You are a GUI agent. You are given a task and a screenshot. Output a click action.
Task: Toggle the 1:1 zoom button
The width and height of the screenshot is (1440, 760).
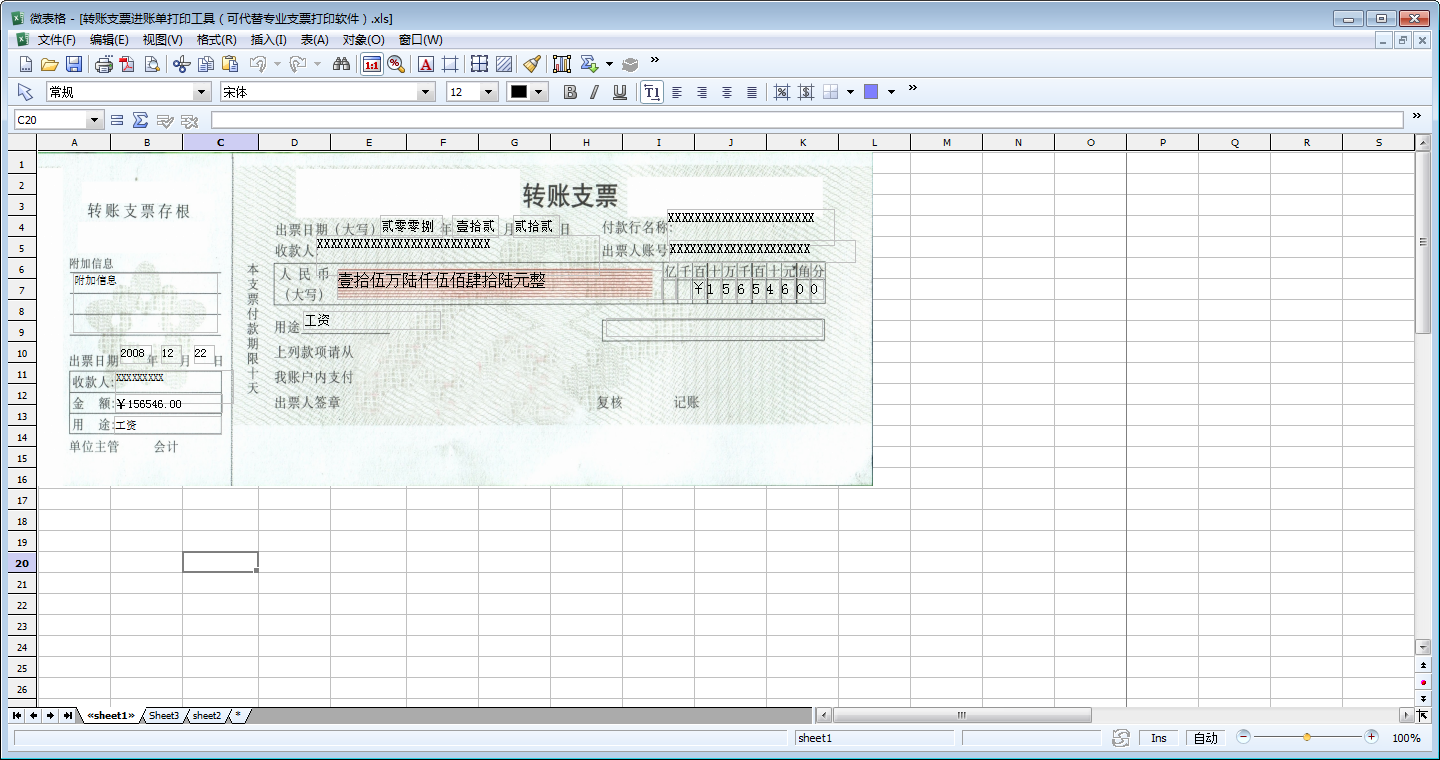coord(371,64)
